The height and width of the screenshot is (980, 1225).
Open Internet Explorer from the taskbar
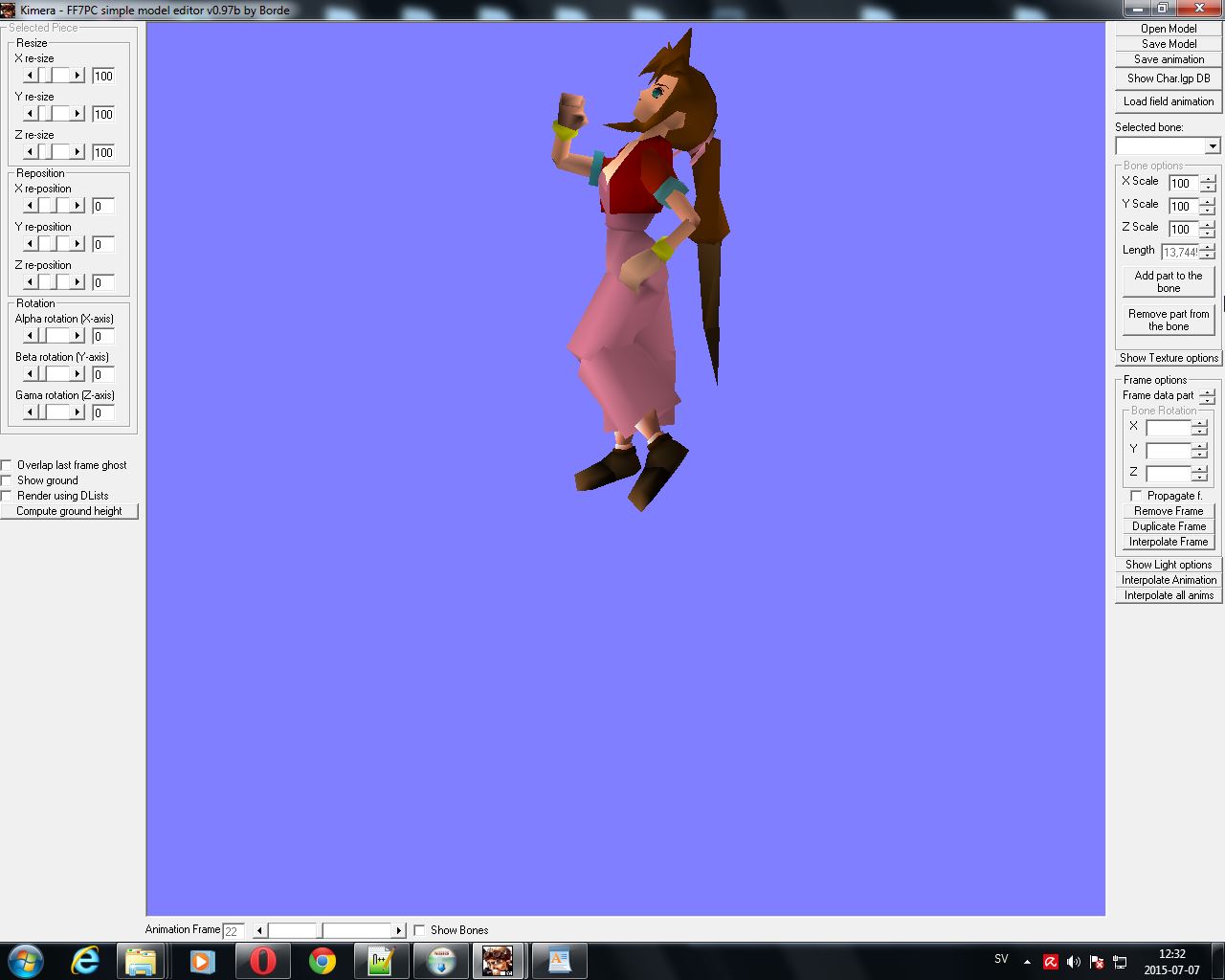click(x=85, y=961)
